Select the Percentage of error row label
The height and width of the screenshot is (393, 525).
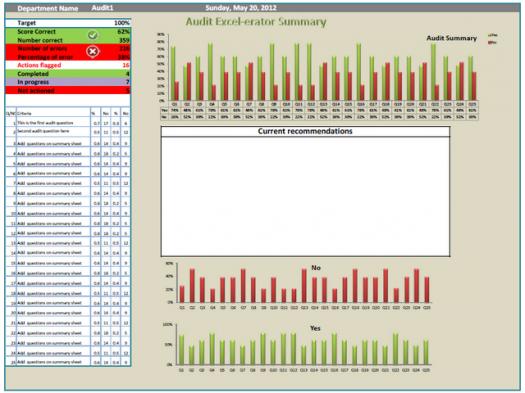(45, 57)
